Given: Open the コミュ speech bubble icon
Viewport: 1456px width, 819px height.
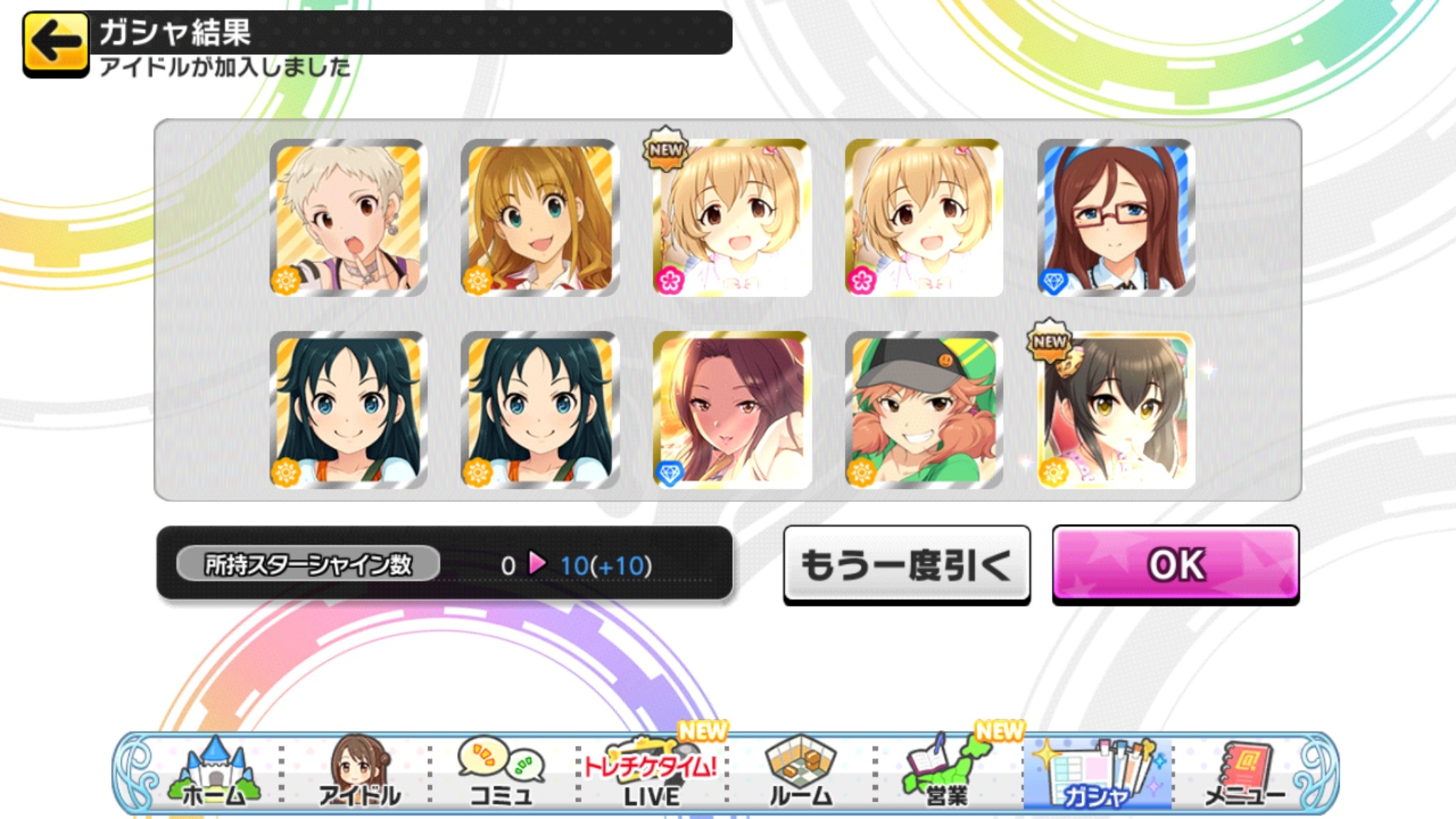Looking at the screenshot, I should [x=501, y=773].
